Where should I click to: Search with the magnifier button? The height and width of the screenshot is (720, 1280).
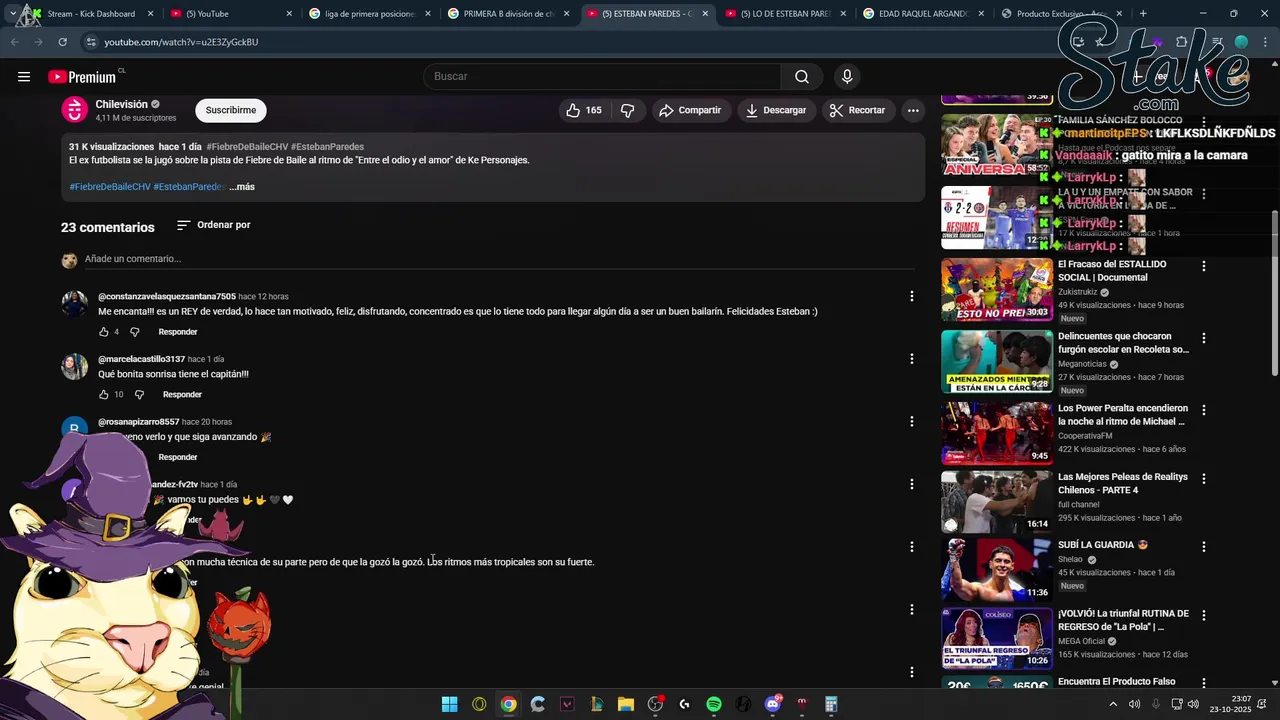coord(802,77)
